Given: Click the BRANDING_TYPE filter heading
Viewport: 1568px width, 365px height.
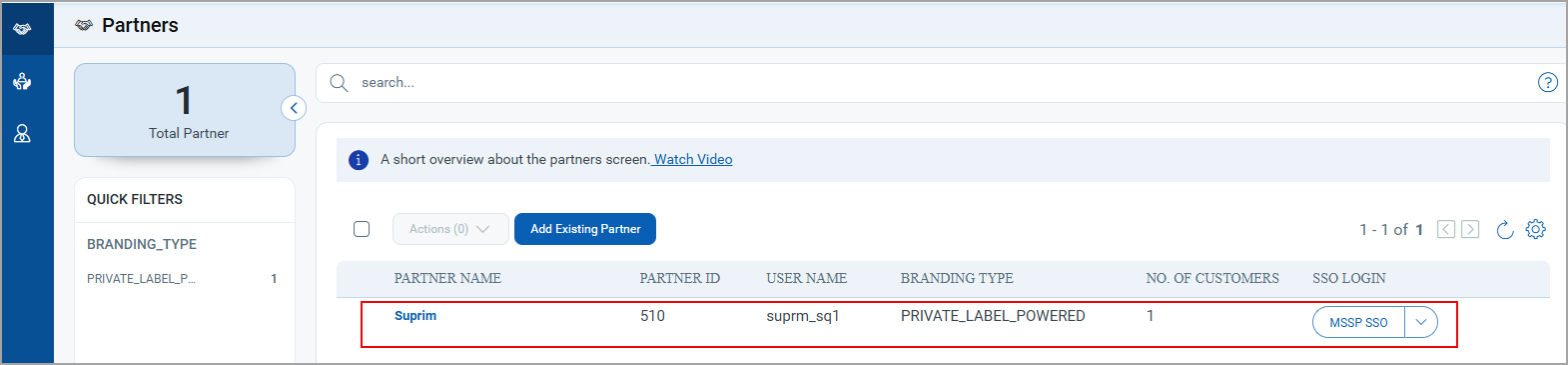Looking at the screenshot, I should coord(142,244).
